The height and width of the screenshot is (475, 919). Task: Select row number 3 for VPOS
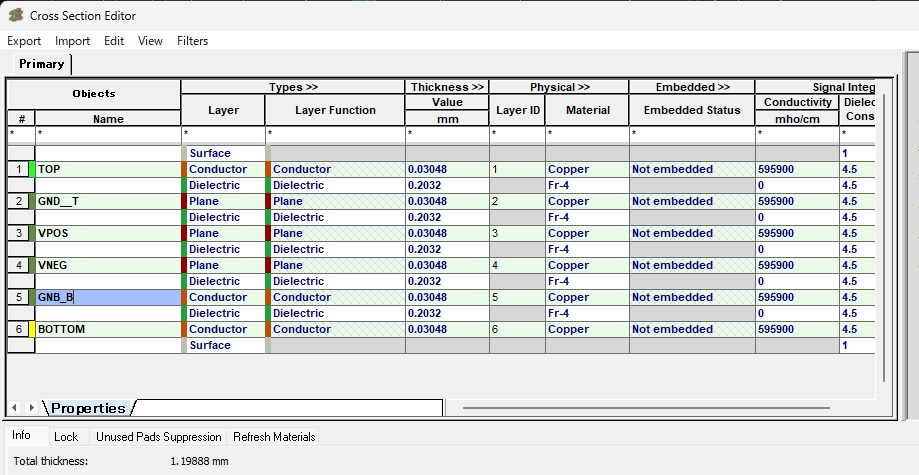point(20,234)
